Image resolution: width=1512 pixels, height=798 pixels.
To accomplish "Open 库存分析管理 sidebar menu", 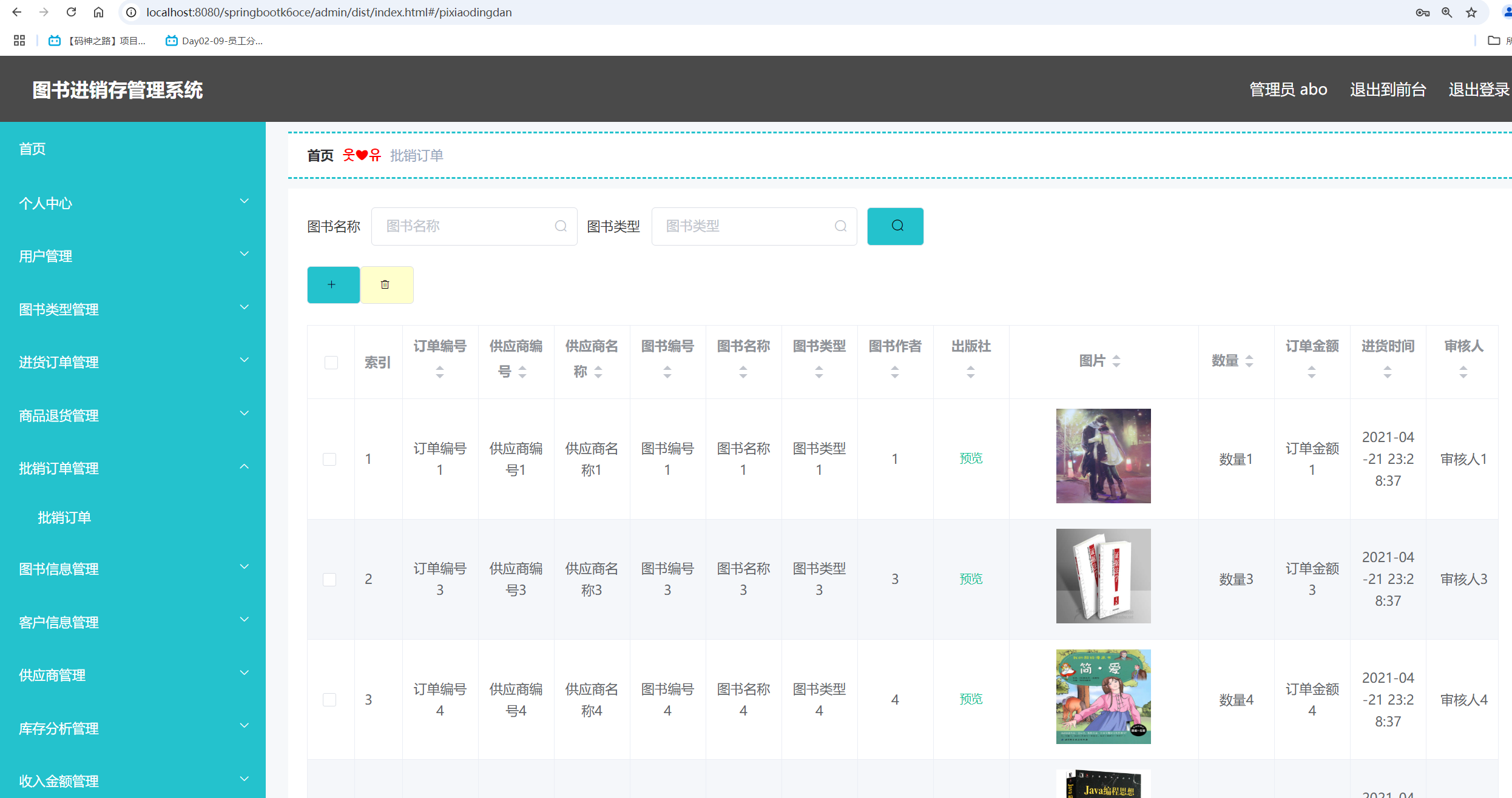I will click(133, 728).
